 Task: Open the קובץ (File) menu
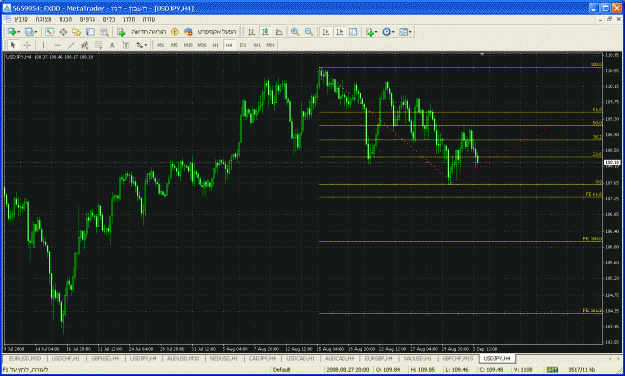[21, 19]
